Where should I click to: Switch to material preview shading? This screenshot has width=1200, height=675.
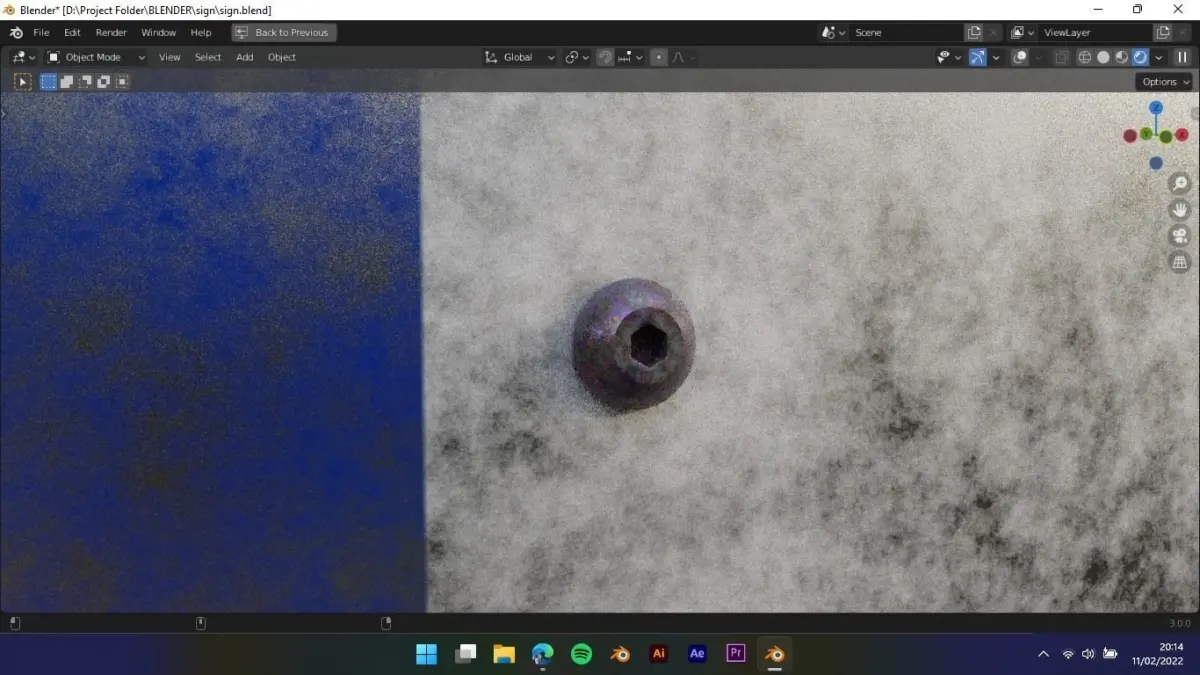coord(1122,57)
